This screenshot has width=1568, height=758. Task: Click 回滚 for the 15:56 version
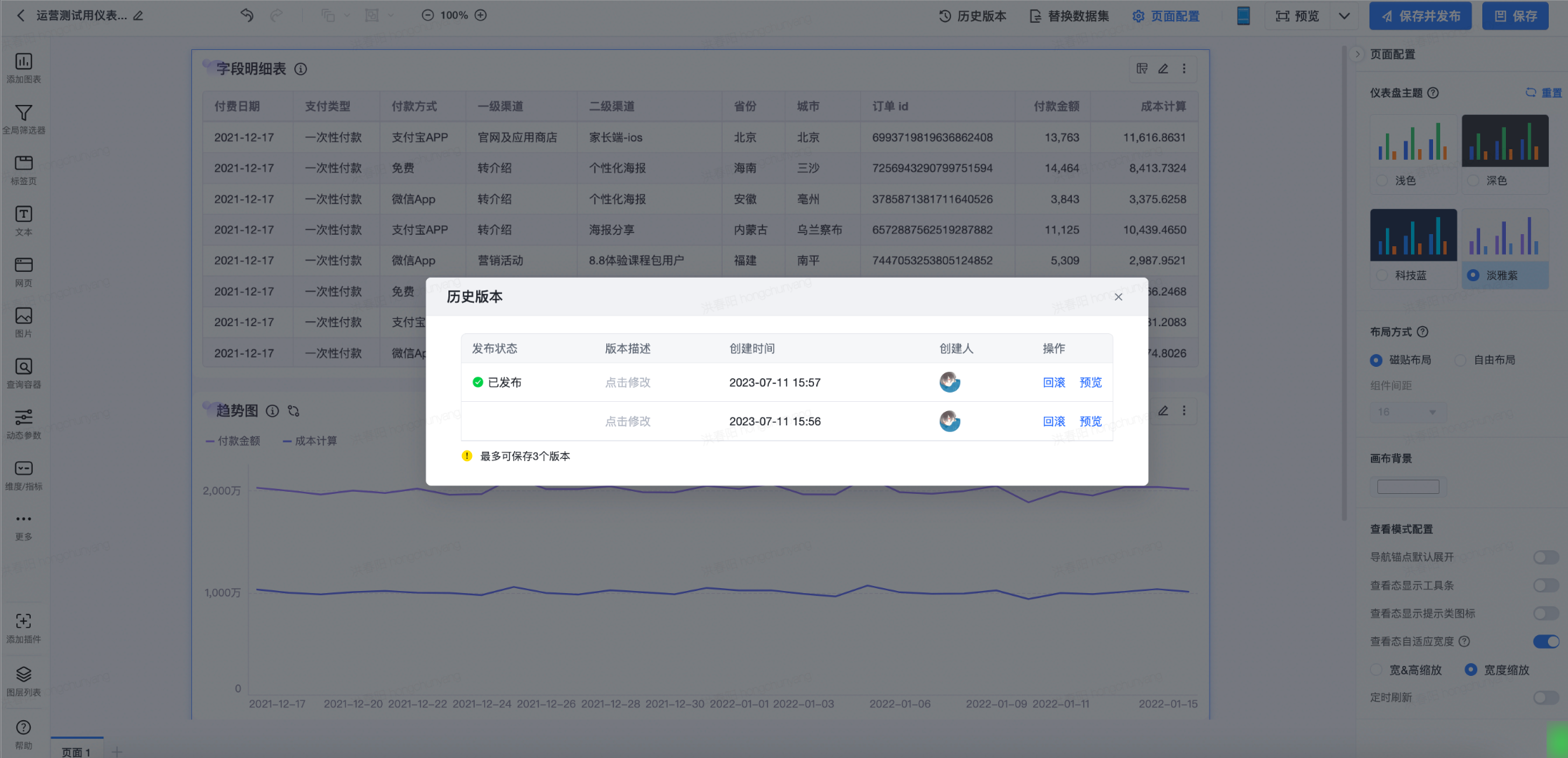pos(1054,422)
